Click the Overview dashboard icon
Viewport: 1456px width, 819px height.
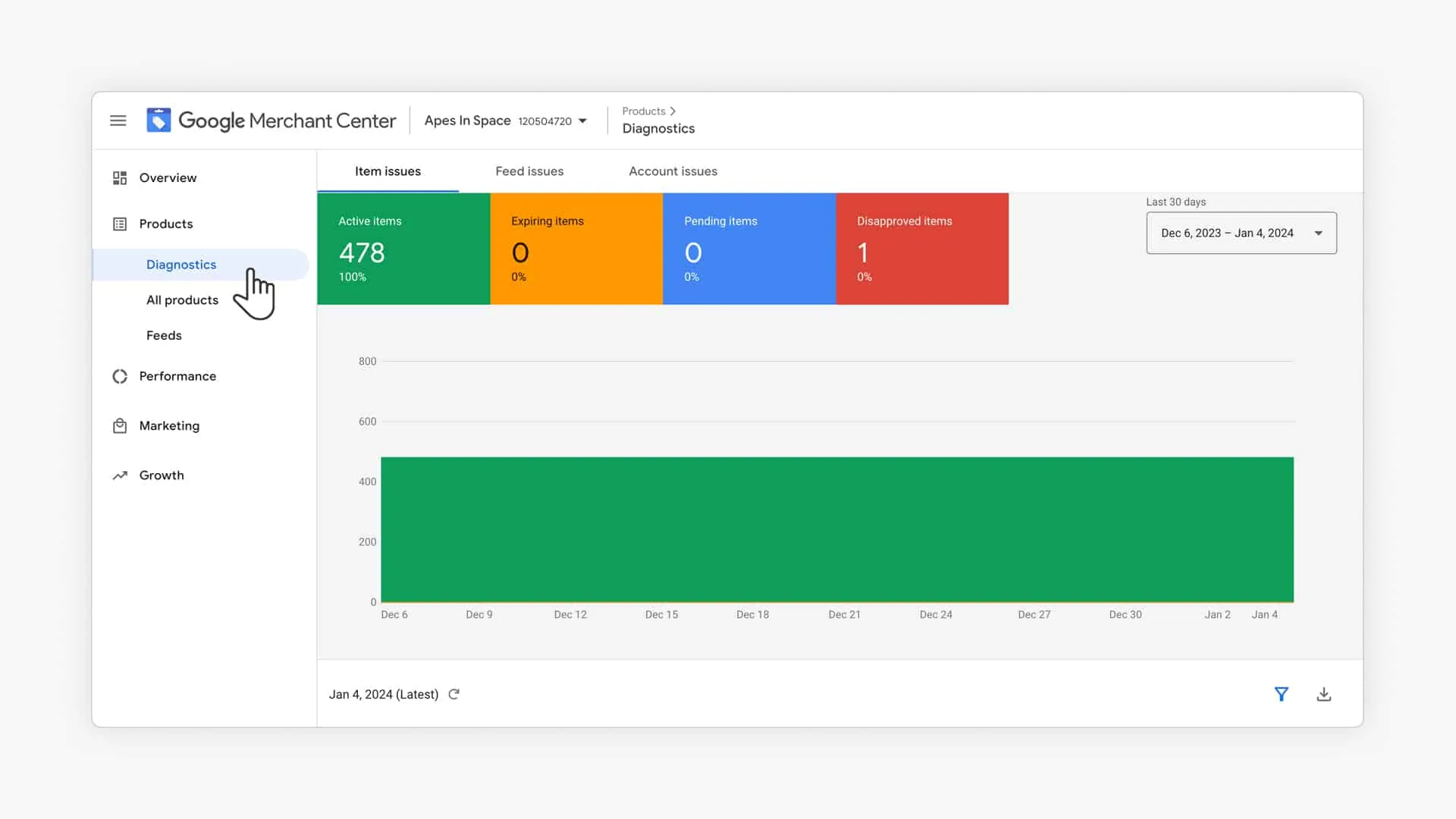[x=120, y=177]
